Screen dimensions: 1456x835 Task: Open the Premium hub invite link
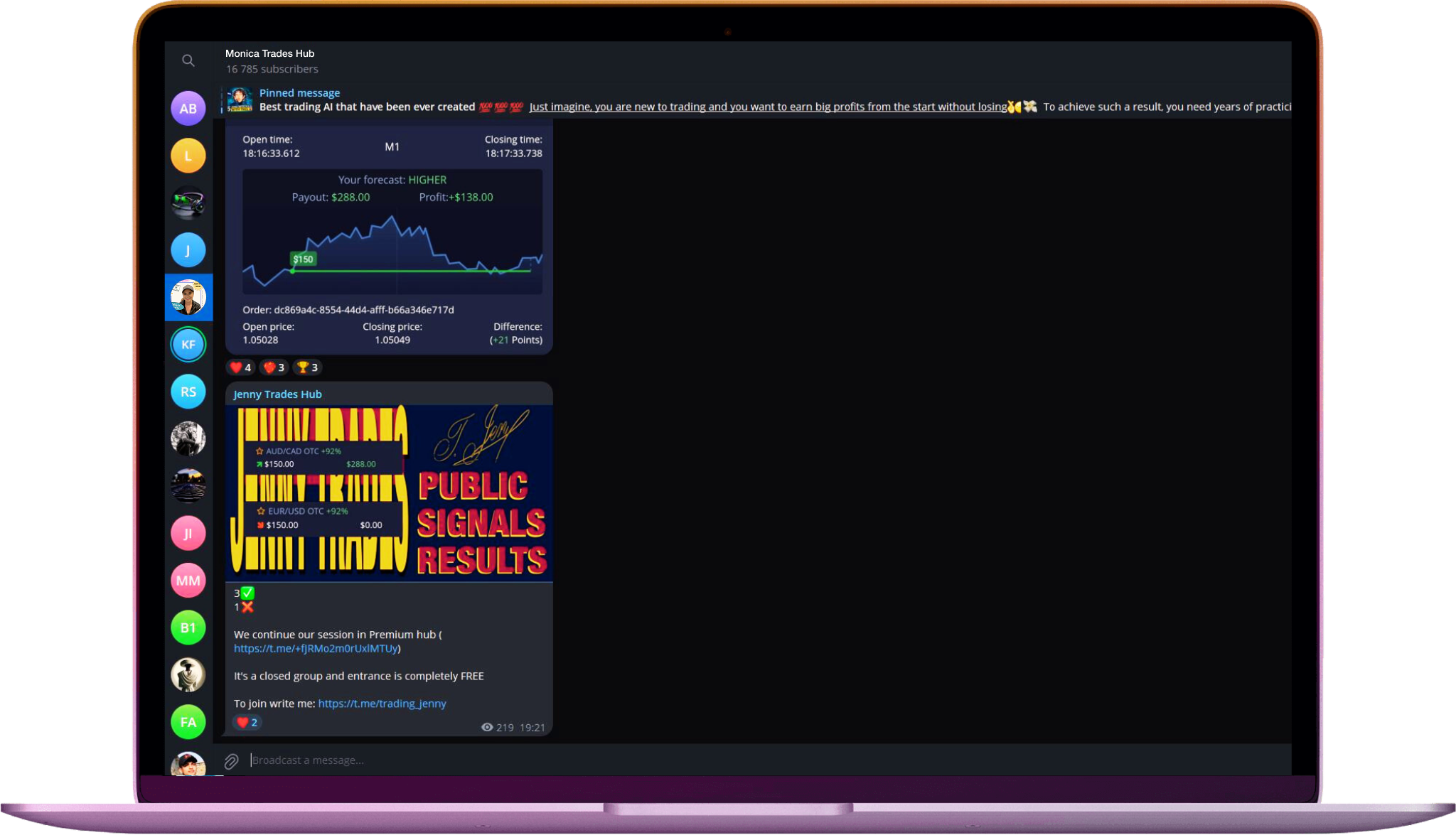[315, 648]
